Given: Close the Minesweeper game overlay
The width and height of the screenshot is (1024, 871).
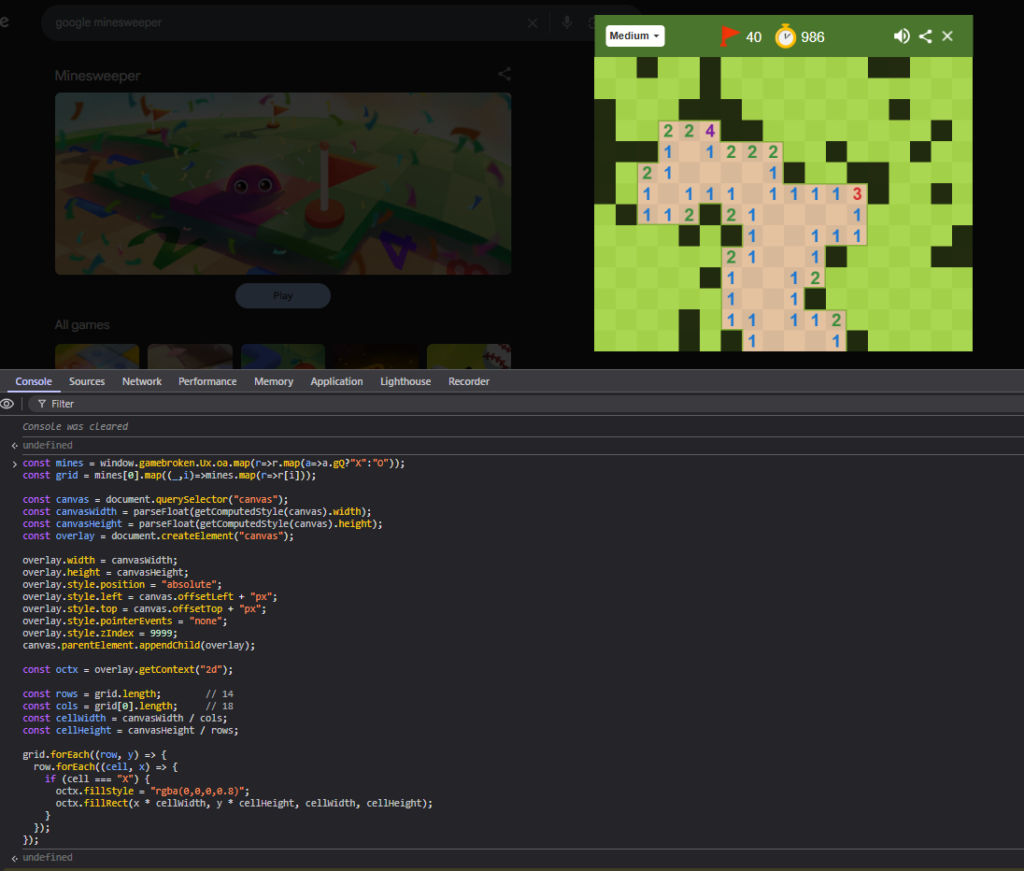Looking at the screenshot, I should (948, 36).
